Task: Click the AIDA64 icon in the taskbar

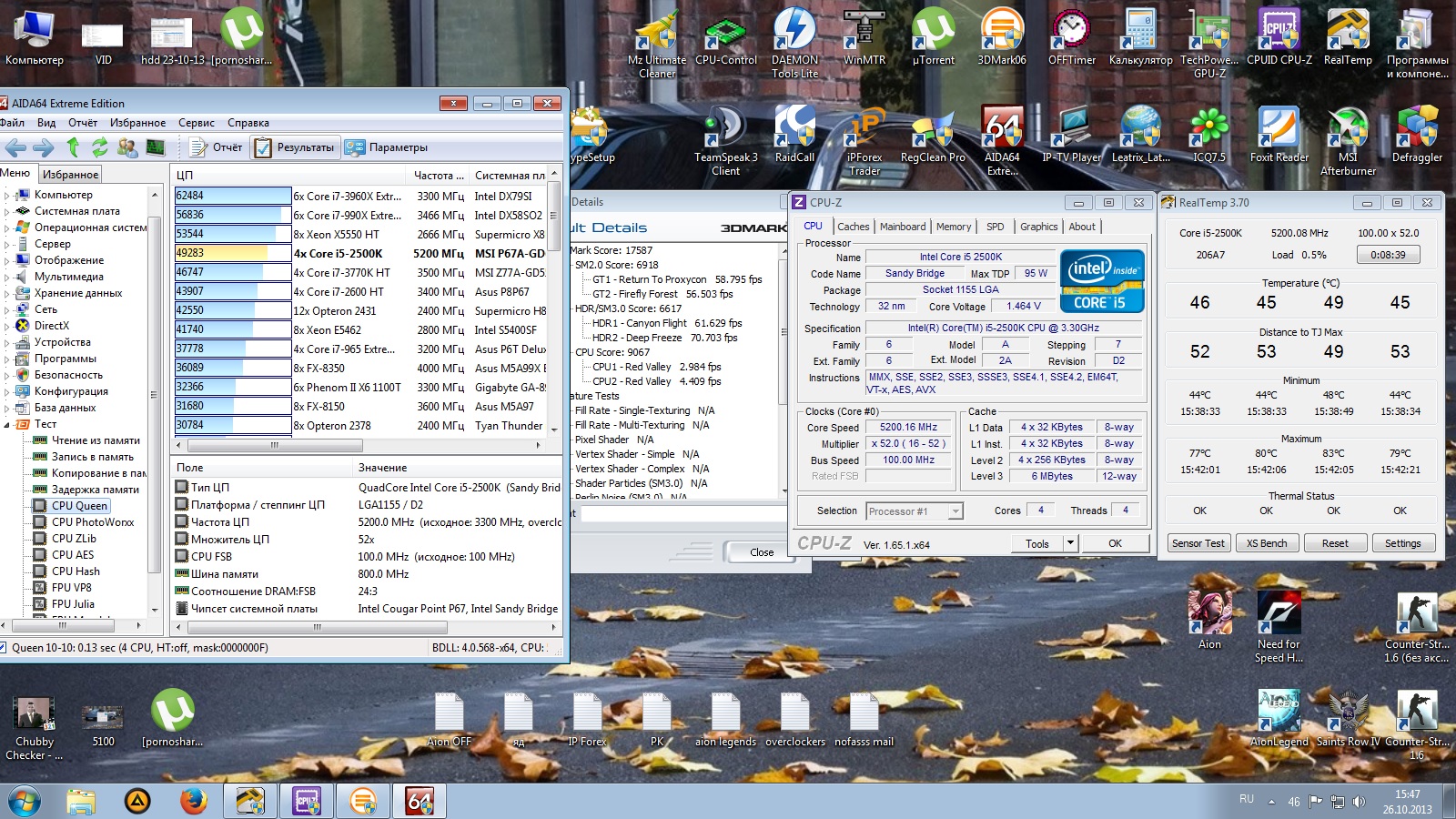Action: 420,802
